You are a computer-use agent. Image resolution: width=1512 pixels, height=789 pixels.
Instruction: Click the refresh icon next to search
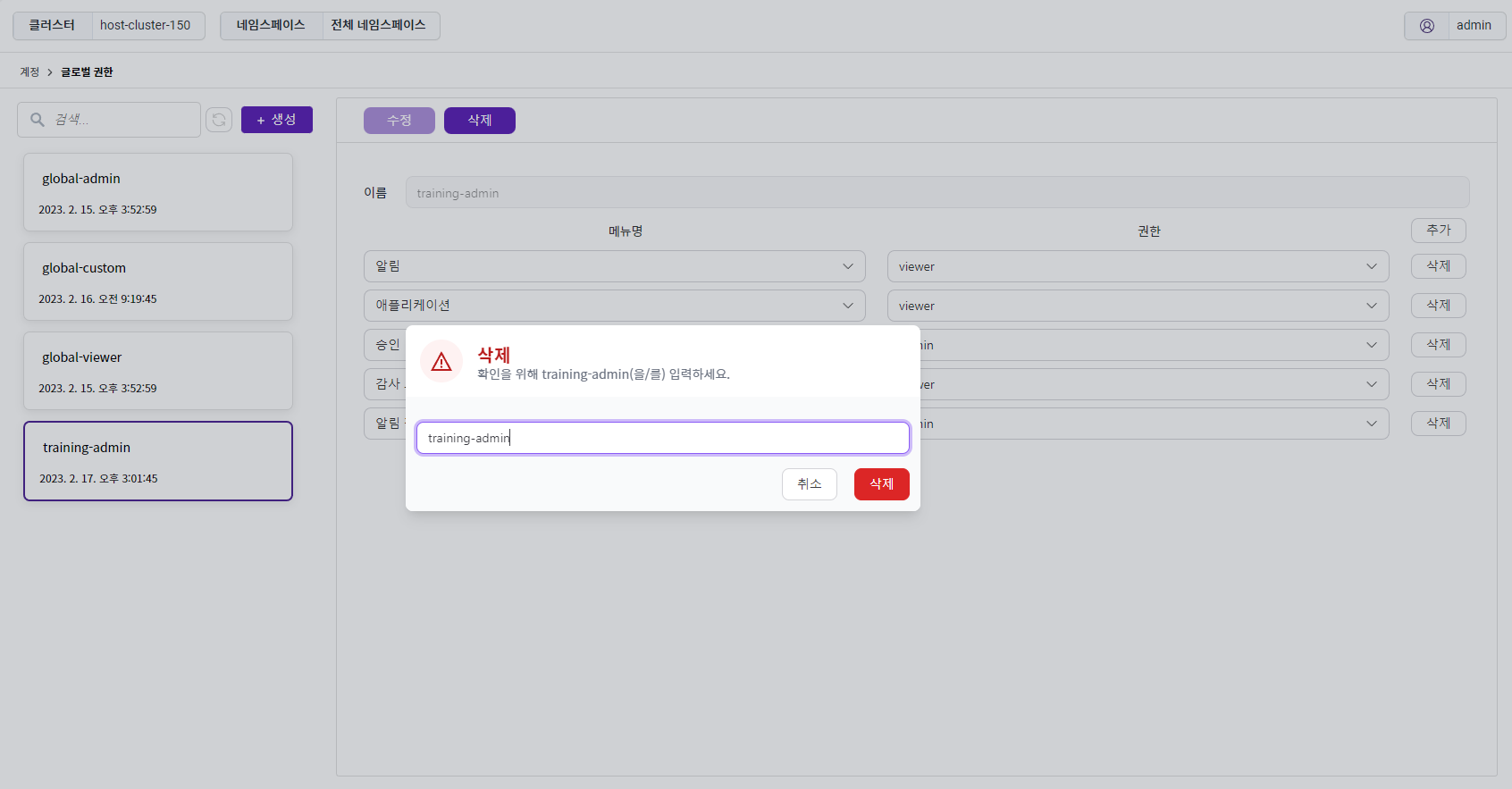(x=219, y=120)
